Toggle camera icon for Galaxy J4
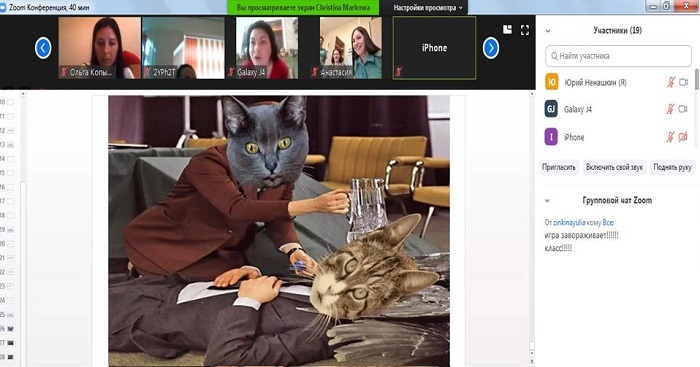This screenshot has height=367, width=700. (x=683, y=109)
